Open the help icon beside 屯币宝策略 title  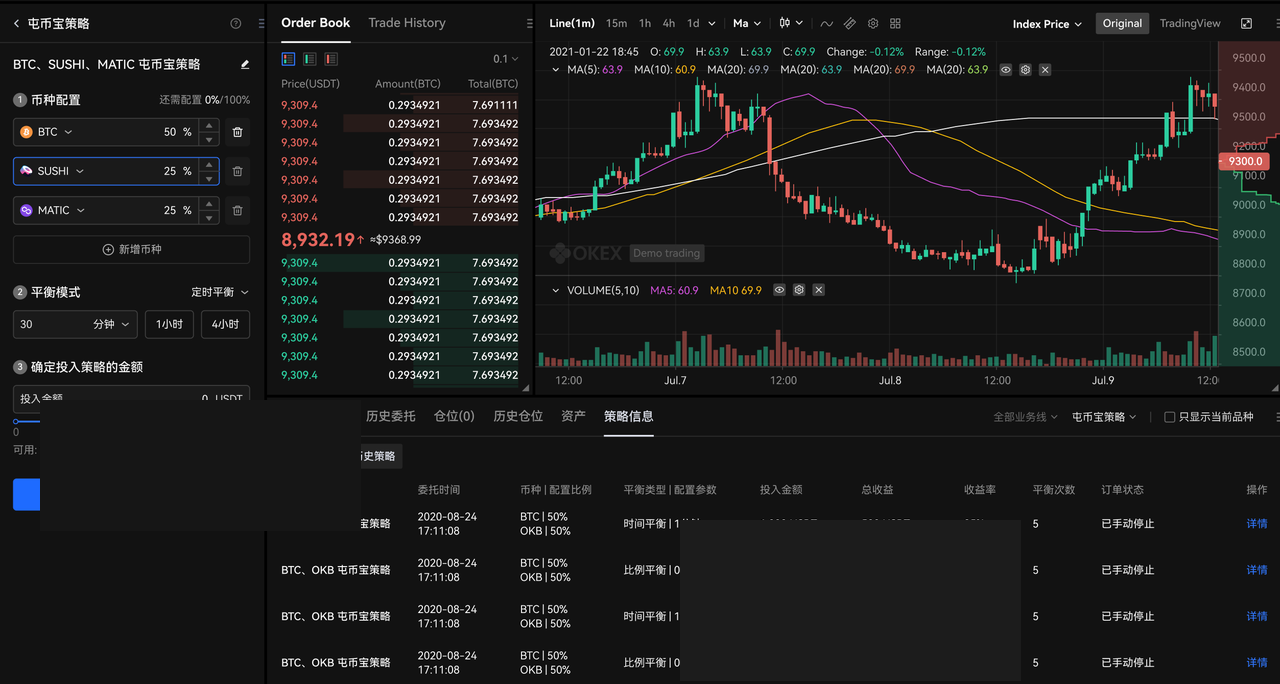[236, 23]
